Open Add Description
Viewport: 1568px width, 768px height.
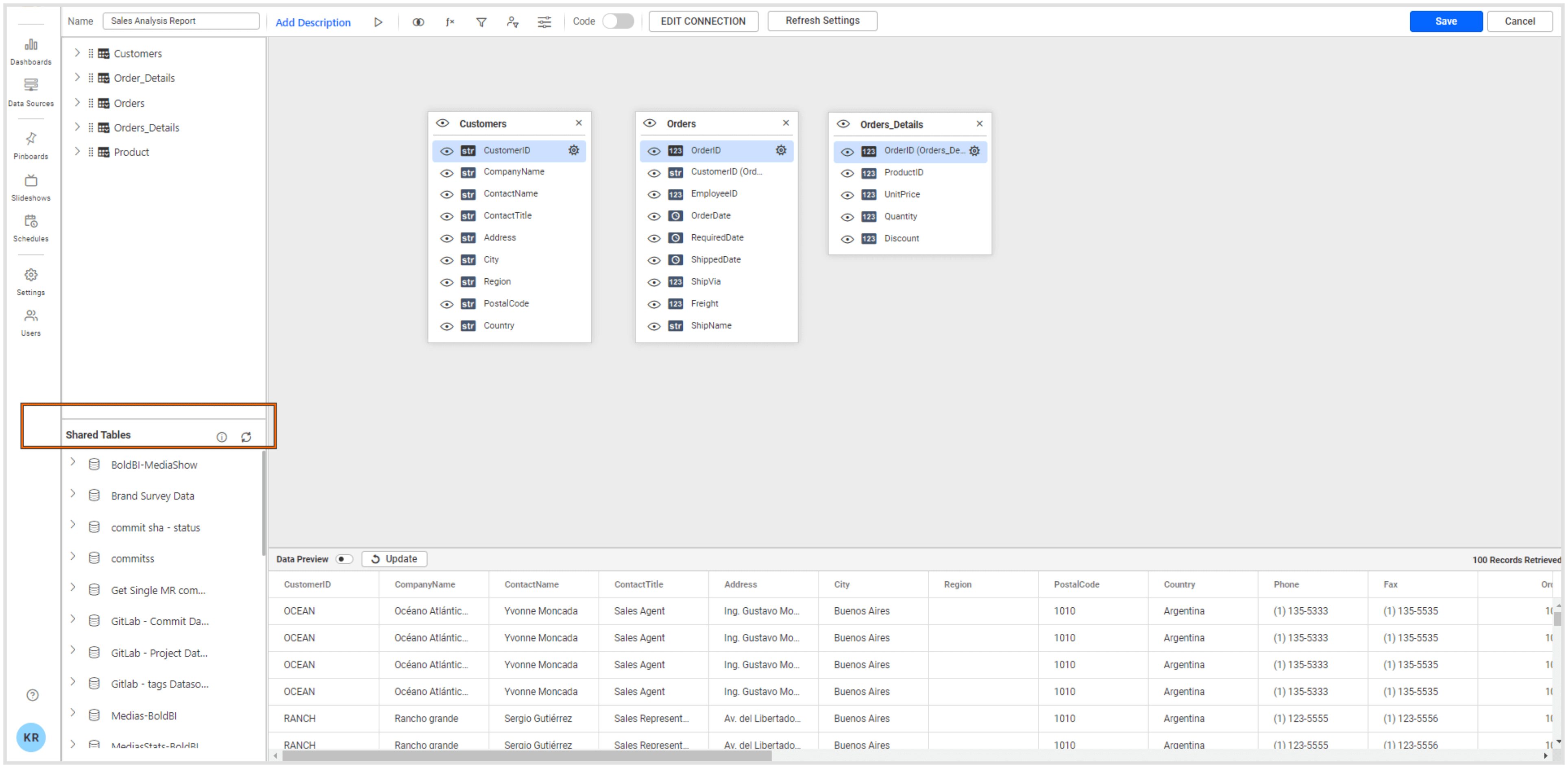point(313,22)
